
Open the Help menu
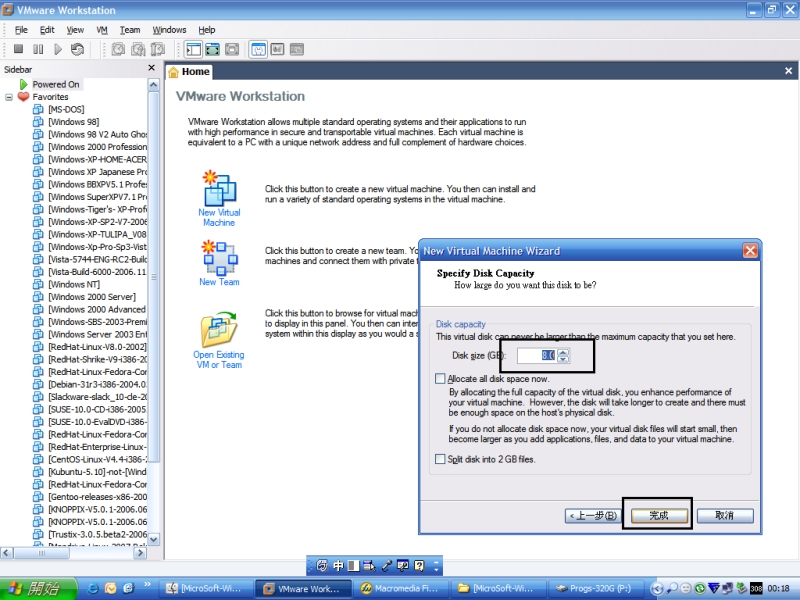coord(207,30)
